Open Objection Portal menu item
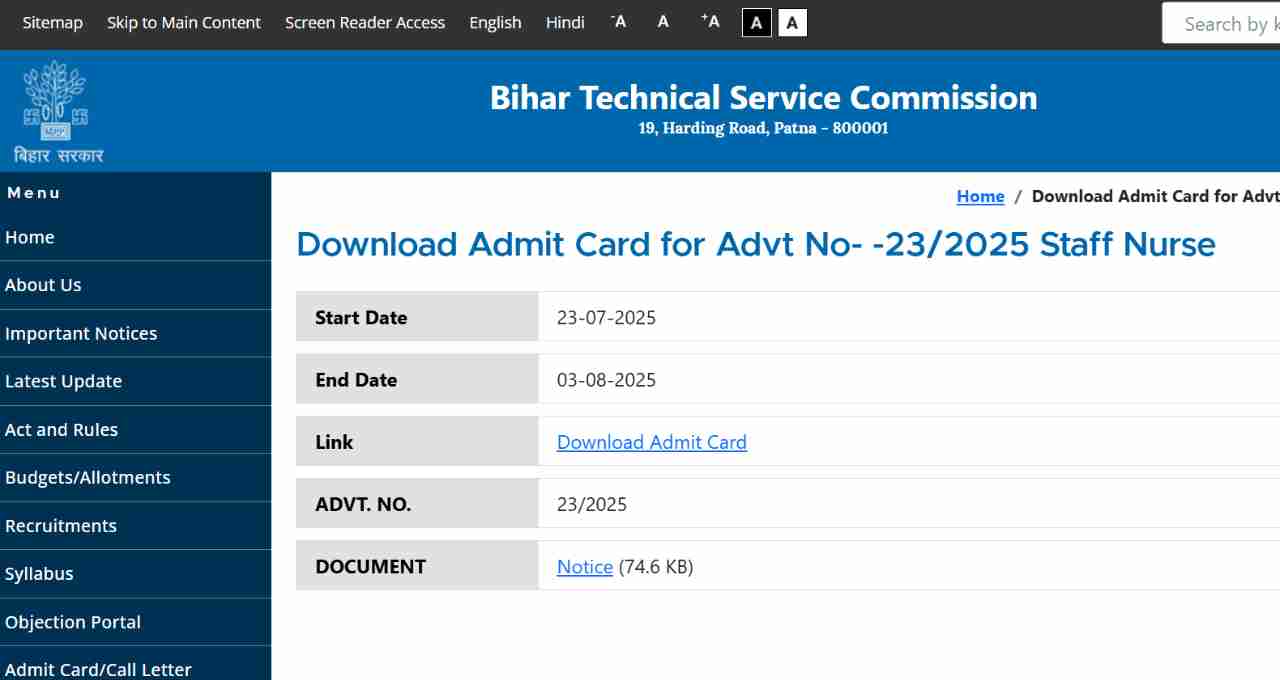The width and height of the screenshot is (1280, 680). click(135, 621)
